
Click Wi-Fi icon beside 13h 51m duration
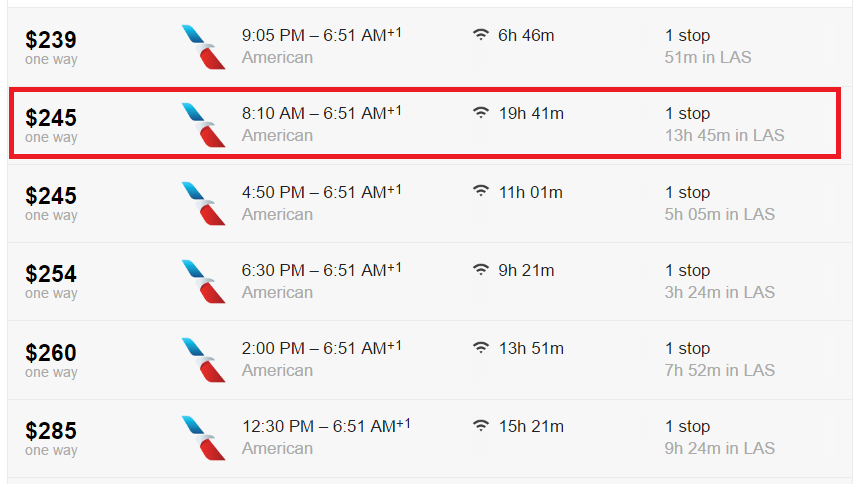pyautogui.click(x=480, y=348)
